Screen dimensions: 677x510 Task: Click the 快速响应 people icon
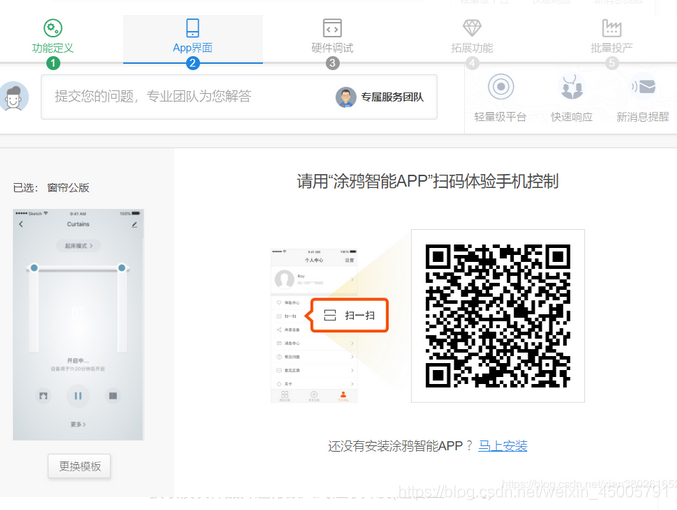click(x=571, y=86)
